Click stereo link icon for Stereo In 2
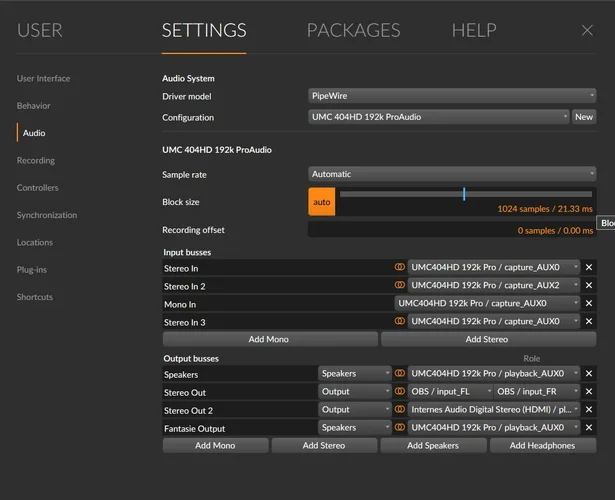Image resolution: width=615 pixels, height=500 pixels. tap(400, 285)
